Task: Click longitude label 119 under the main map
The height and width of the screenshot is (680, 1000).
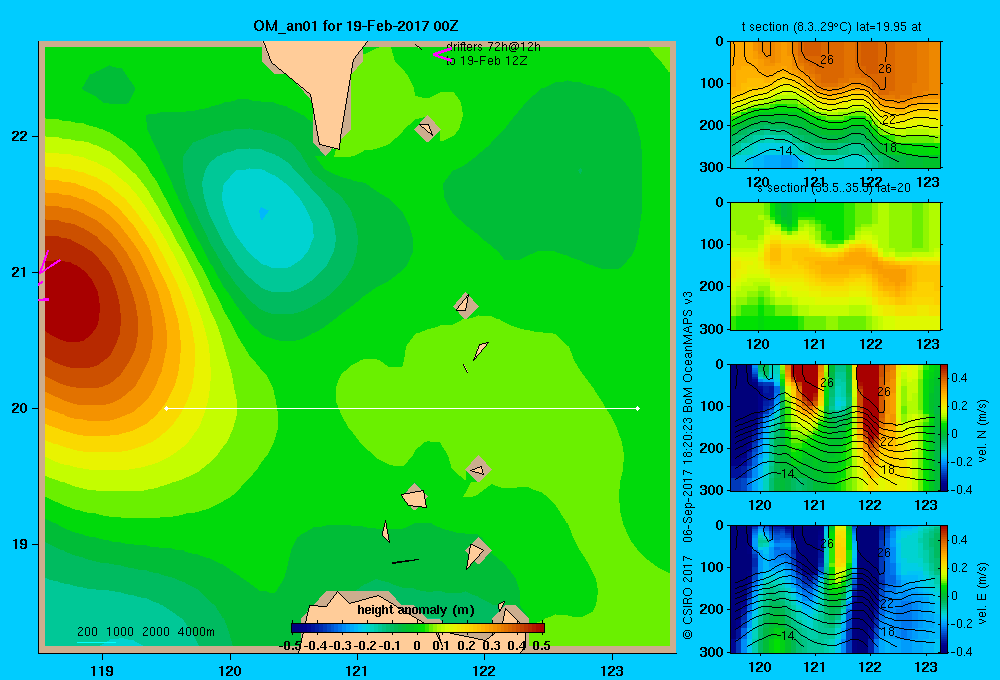Action: [x=102, y=670]
